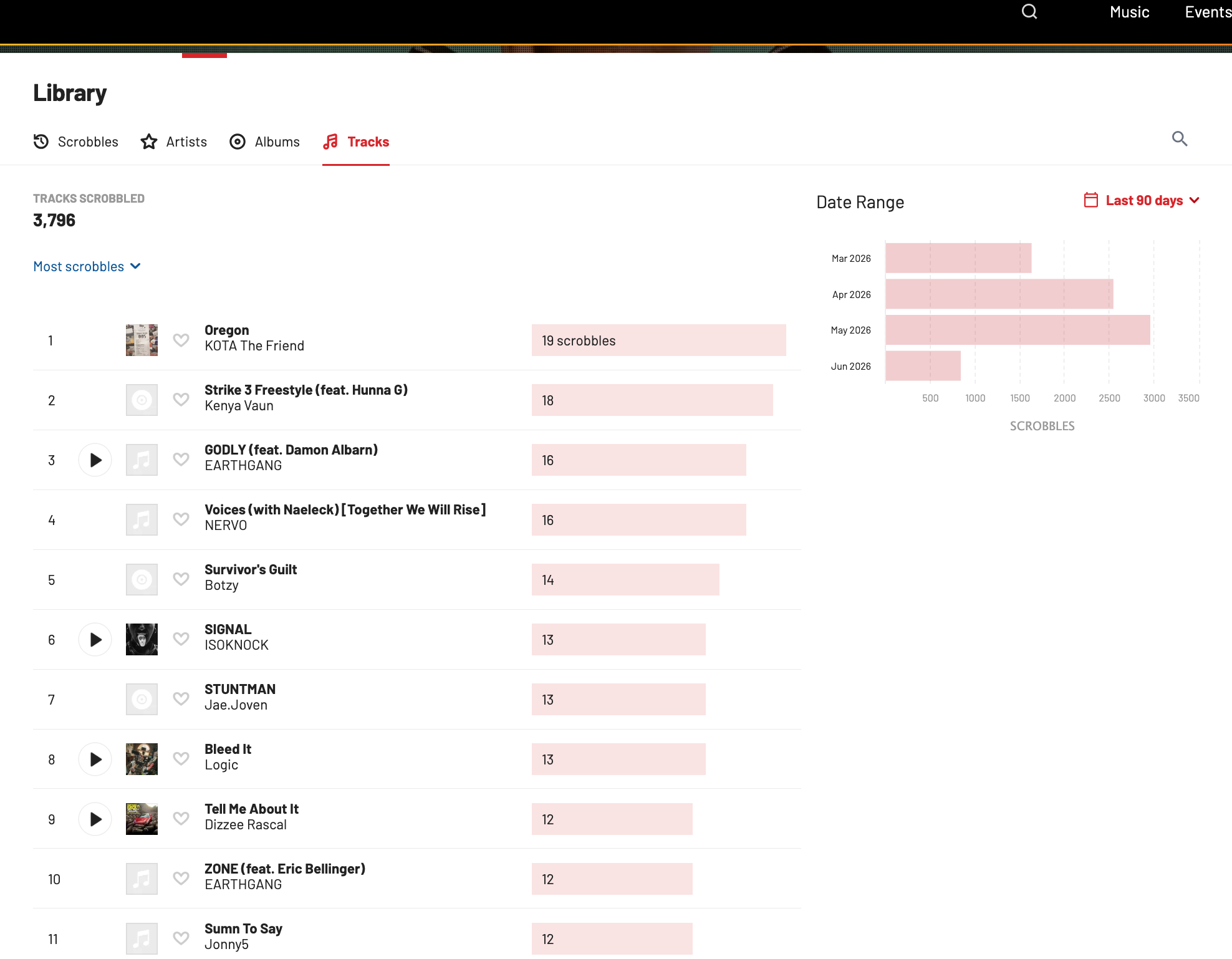This screenshot has height=959, width=1232.
Task: Open artist KOTA The Friend
Action: click(254, 346)
